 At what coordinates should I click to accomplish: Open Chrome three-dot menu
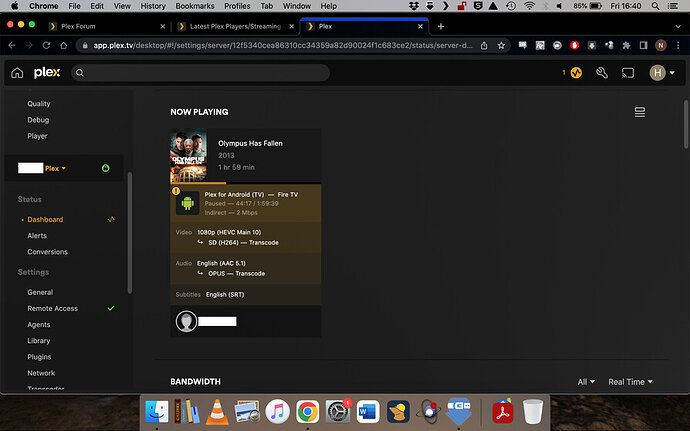coord(678,45)
